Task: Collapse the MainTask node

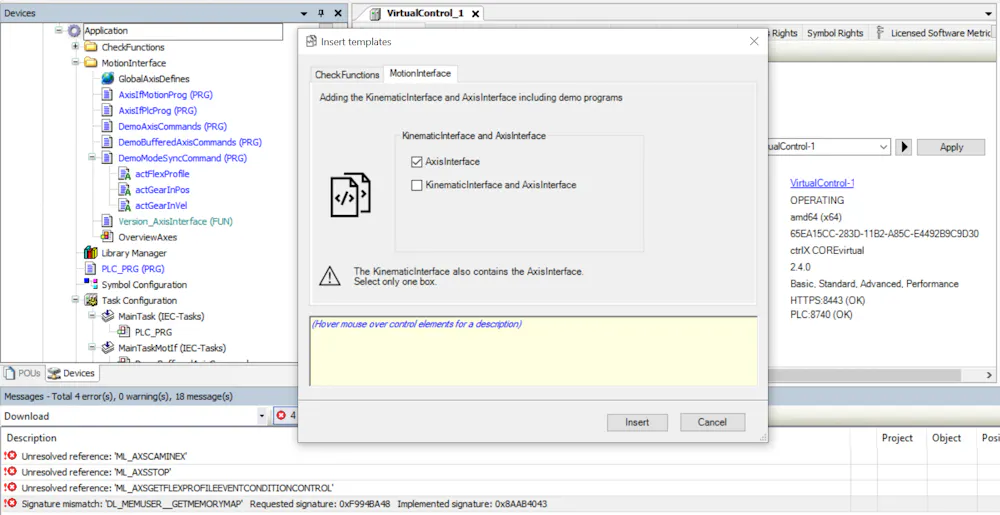Action: tap(92, 316)
